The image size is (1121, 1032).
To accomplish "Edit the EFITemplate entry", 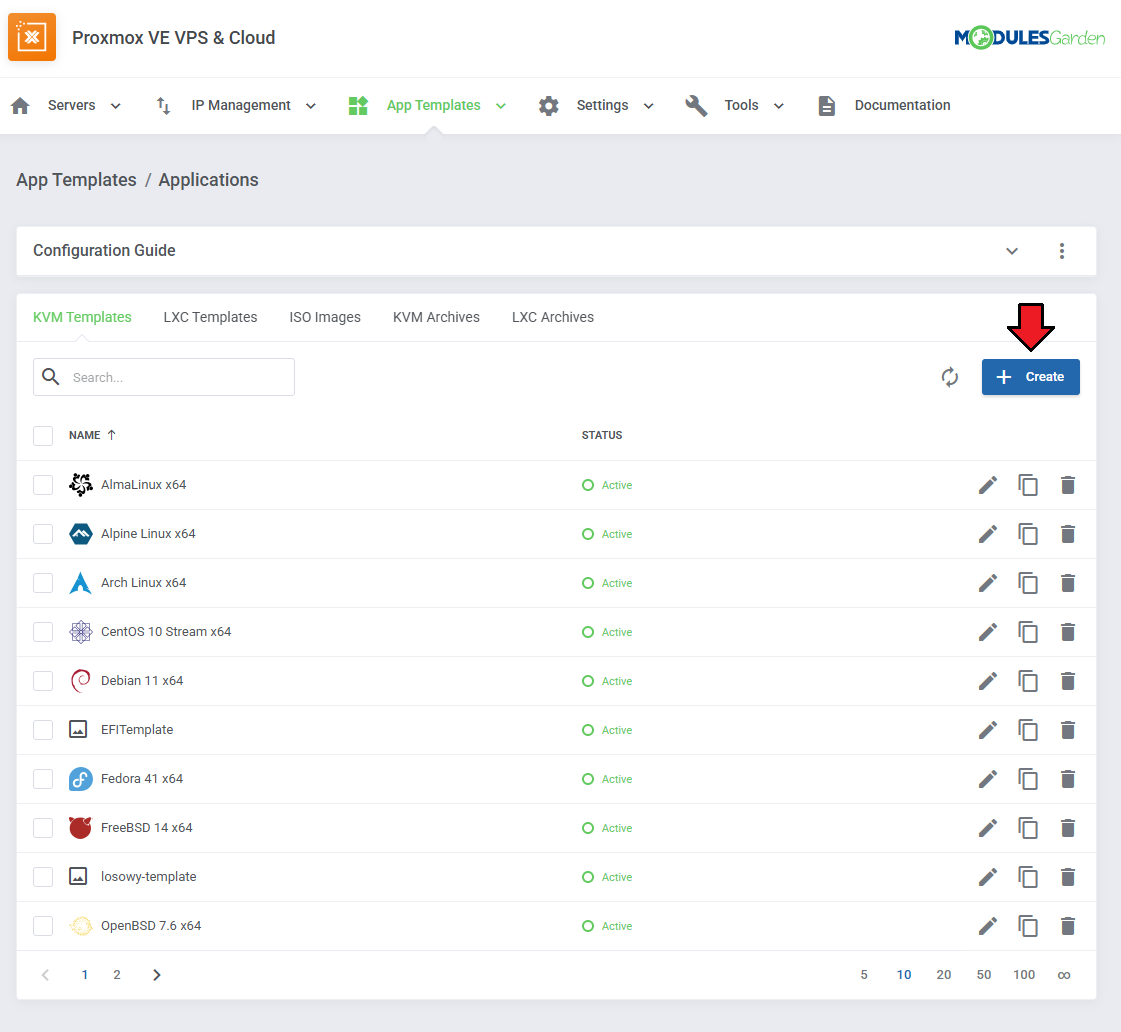I will coord(987,730).
